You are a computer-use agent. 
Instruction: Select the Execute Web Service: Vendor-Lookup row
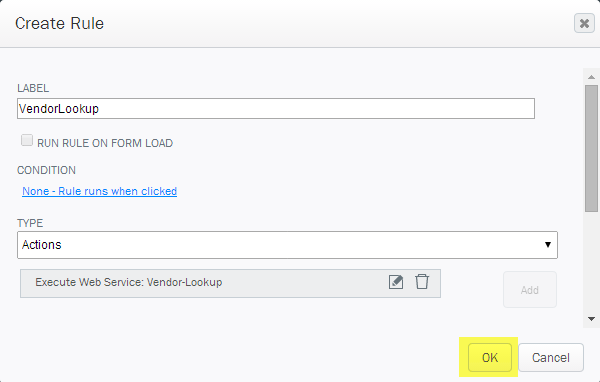coord(230,283)
